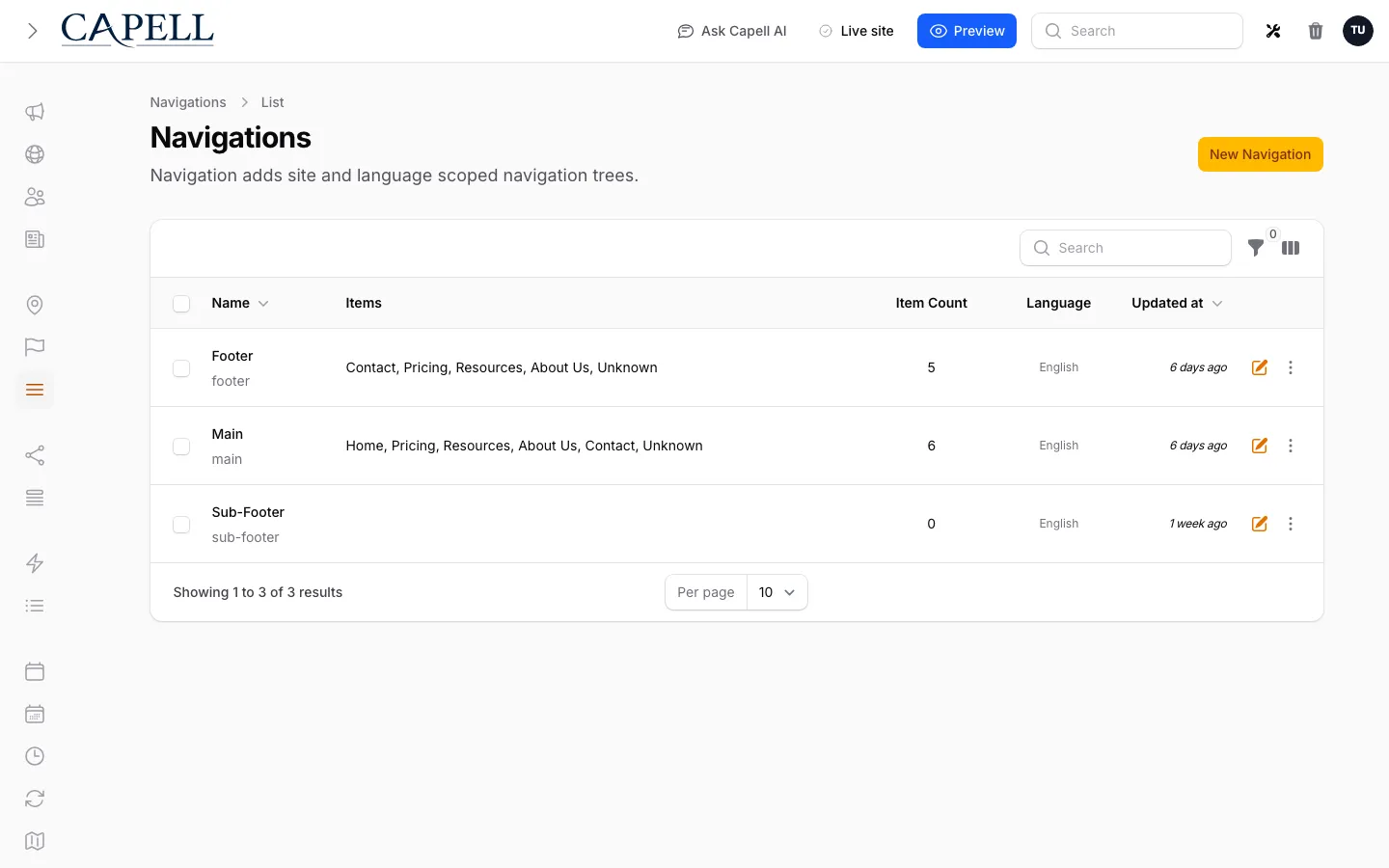The height and width of the screenshot is (868, 1389).
Task: Open the megaphone announcements sidebar icon
Action: (x=35, y=112)
